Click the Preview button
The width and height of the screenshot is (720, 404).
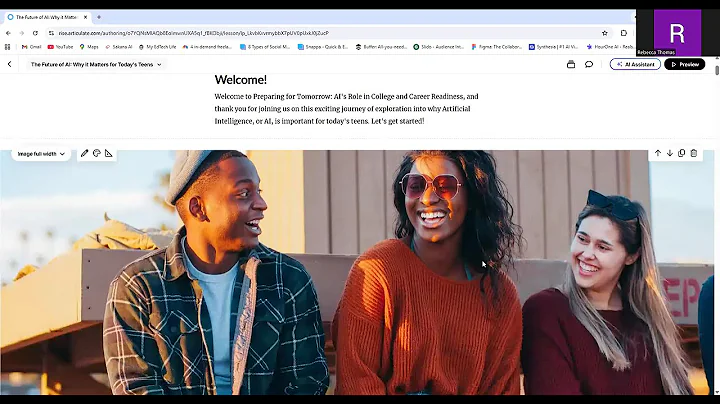684,64
